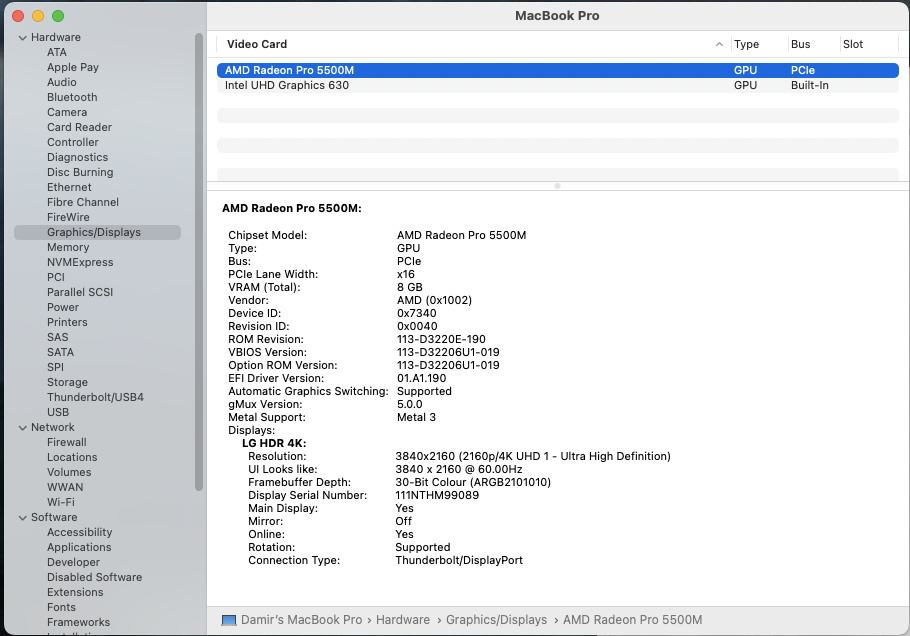The width and height of the screenshot is (910, 636).
Task: Open Card Reader in the sidebar
Action: point(79,127)
